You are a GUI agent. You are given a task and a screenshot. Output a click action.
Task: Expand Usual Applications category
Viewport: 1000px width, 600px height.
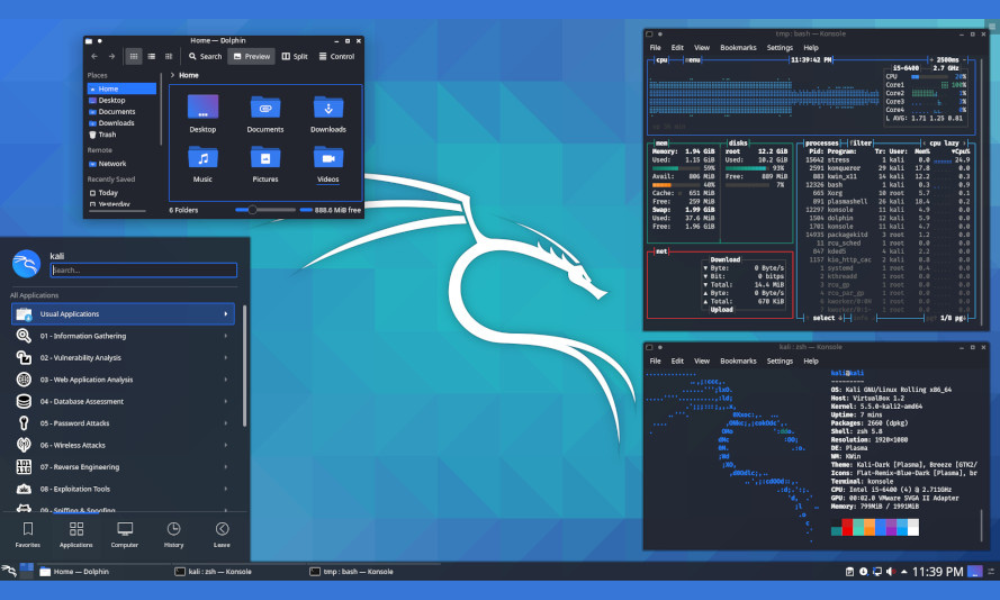click(123, 314)
